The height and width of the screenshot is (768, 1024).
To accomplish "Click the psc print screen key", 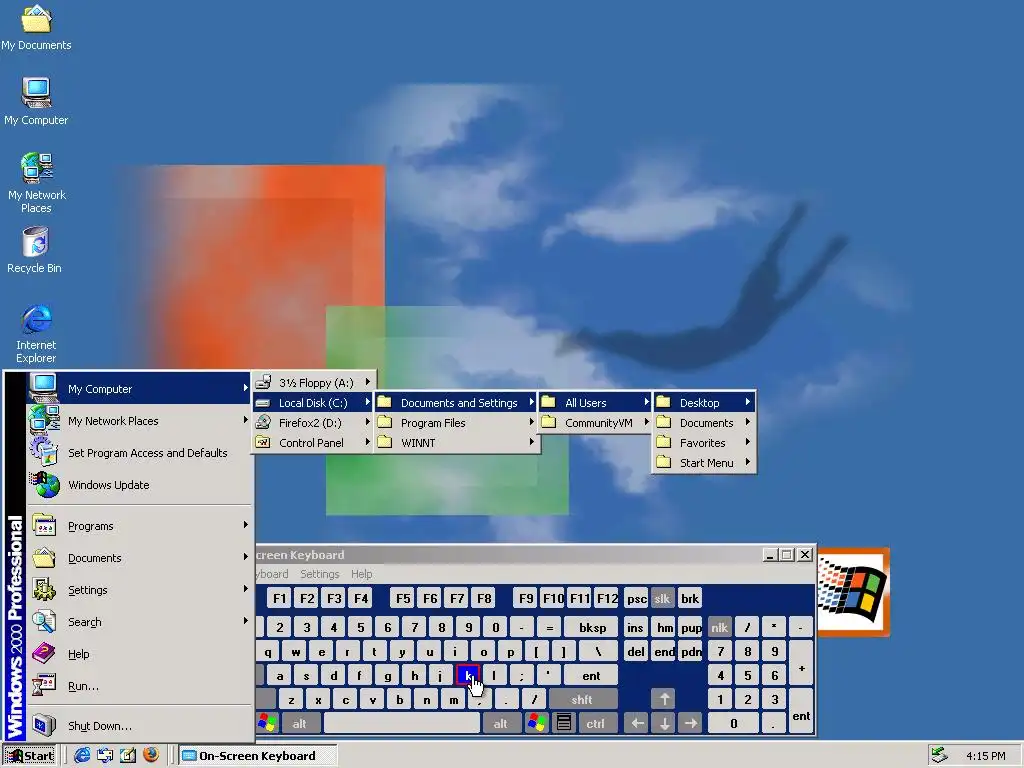I will tap(636, 598).
